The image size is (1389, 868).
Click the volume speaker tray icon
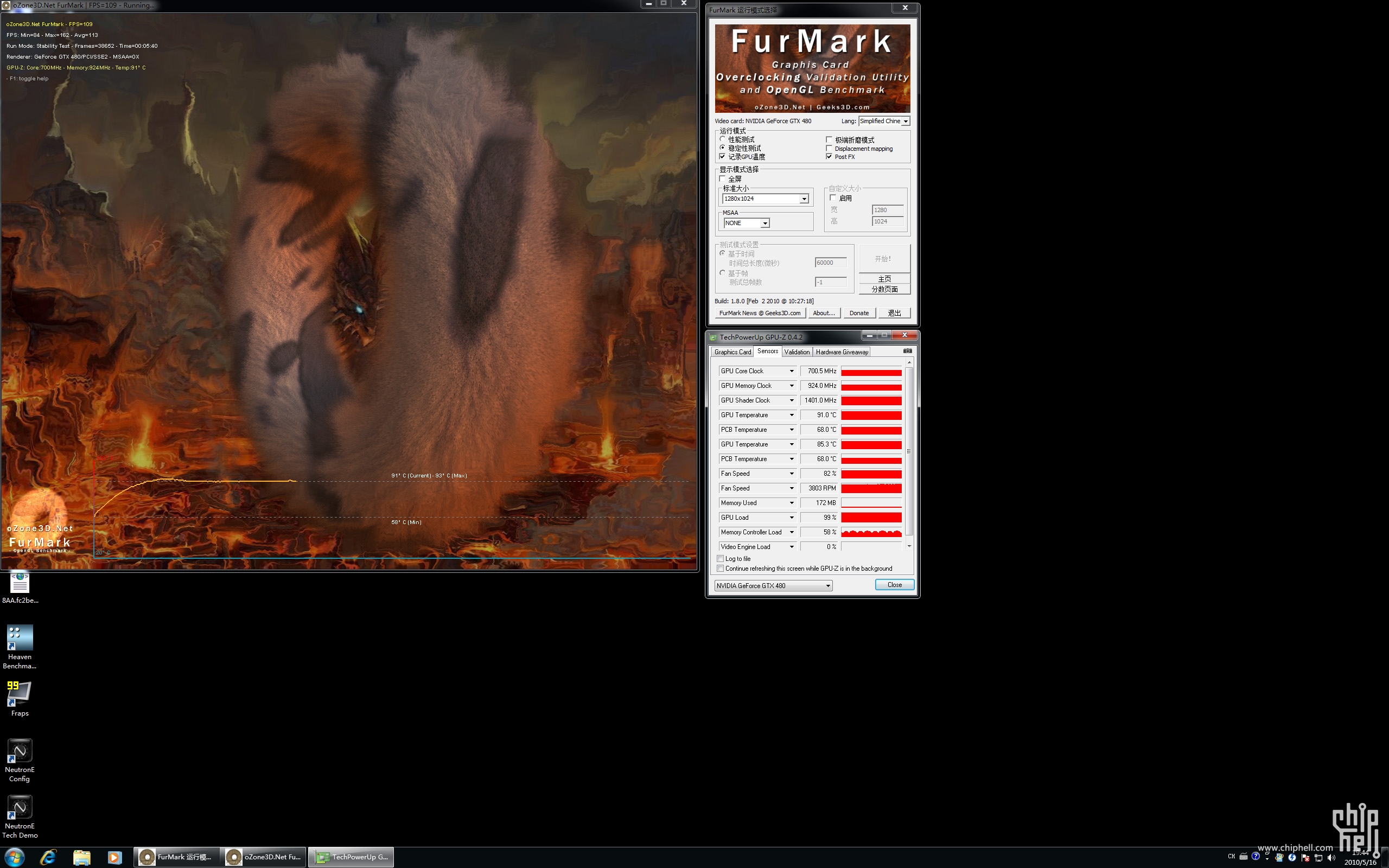(x=1331, y=858)
